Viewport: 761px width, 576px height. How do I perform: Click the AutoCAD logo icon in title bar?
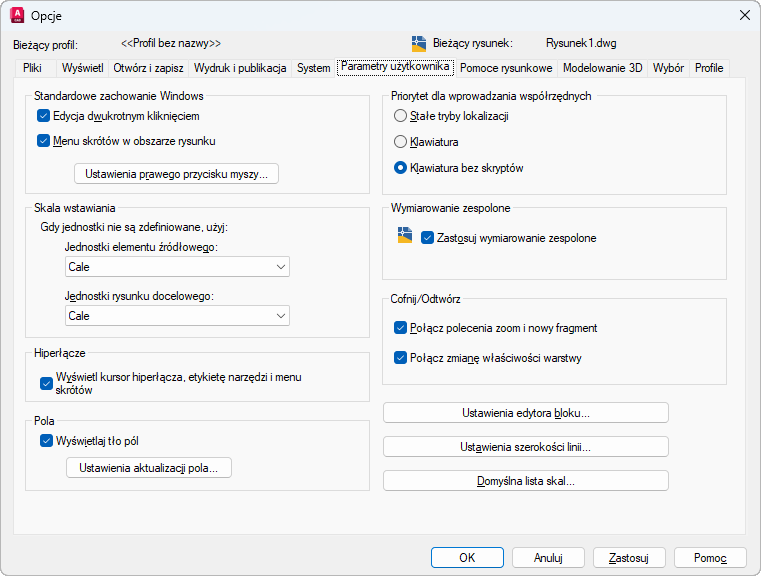[x=17, y=15]
